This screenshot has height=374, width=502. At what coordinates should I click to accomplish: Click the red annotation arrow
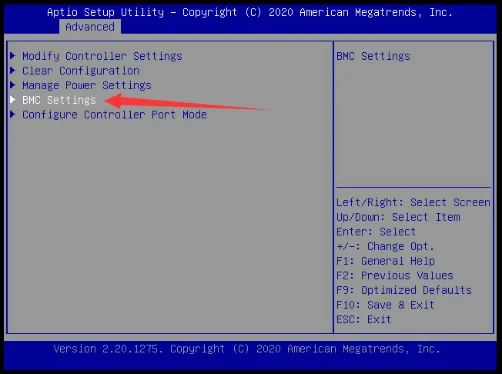click(x=187, y=102)
